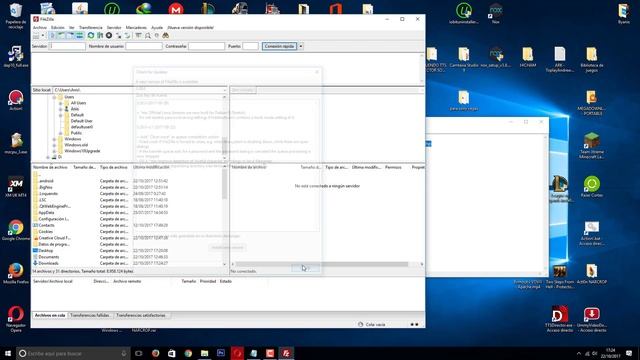Open the Site Manager toolbar icon
Image resolution: width=640 pixels, height=360 pixels.
click(x=36, y=36)
